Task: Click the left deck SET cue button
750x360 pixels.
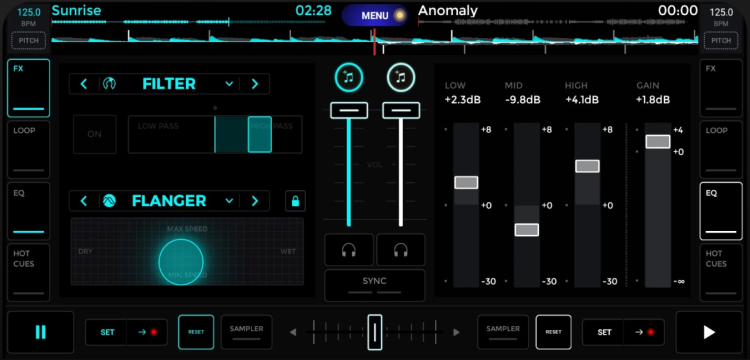Action: point(107,332)
